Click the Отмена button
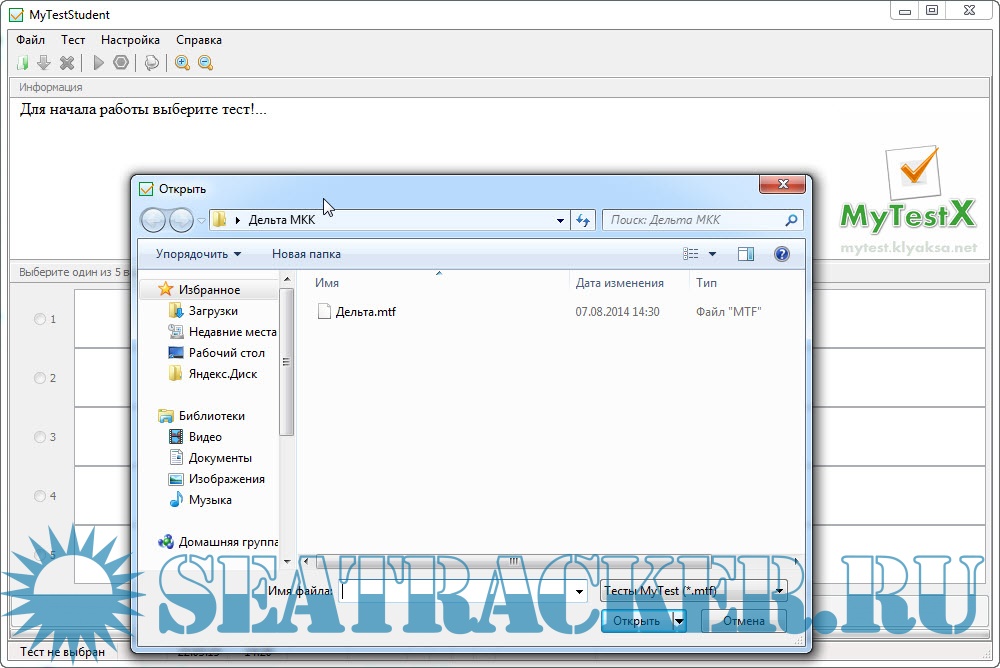The image size is (1000, 668). tap(743, 621)
